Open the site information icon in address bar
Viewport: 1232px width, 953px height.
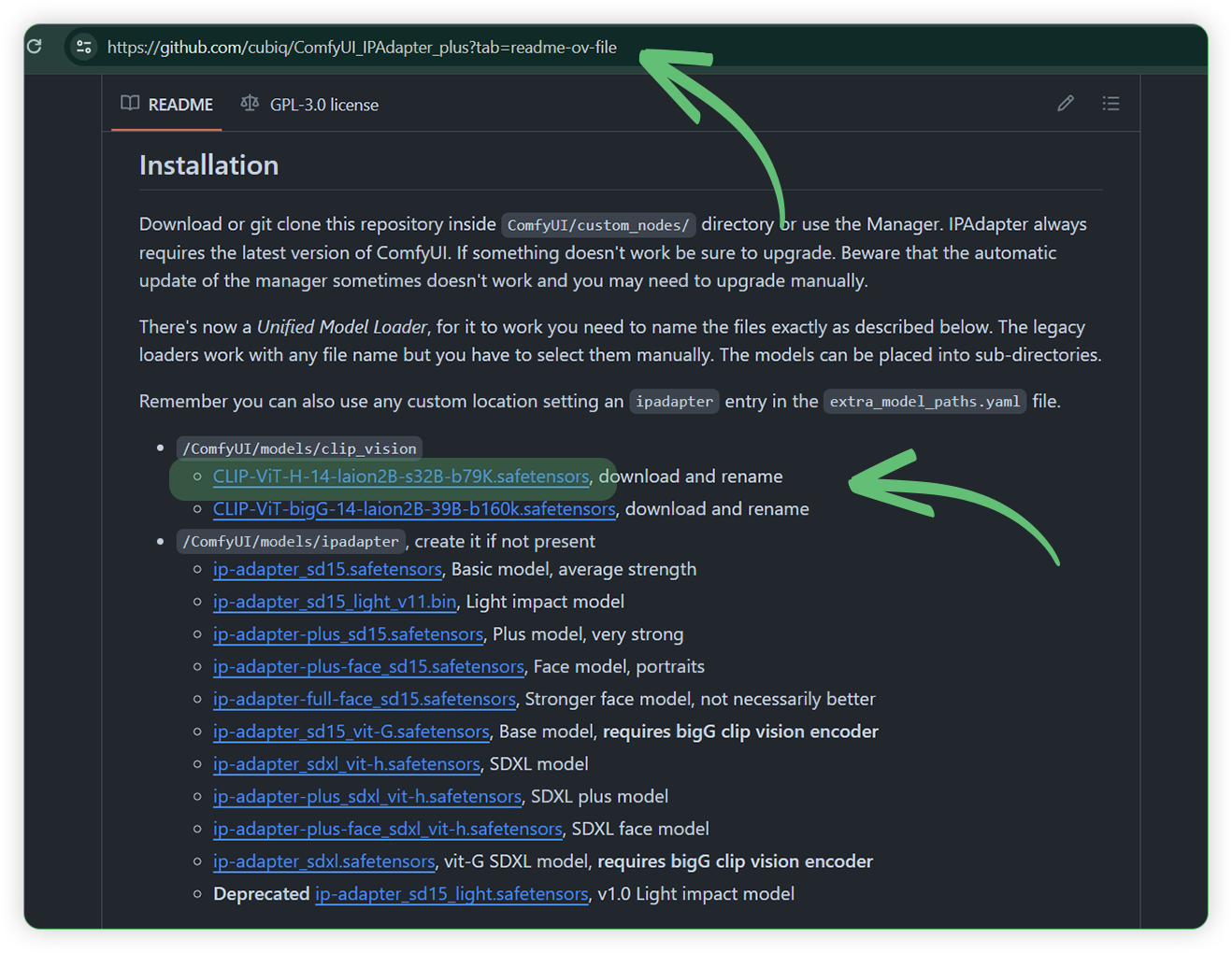click(x=84, y=47)
